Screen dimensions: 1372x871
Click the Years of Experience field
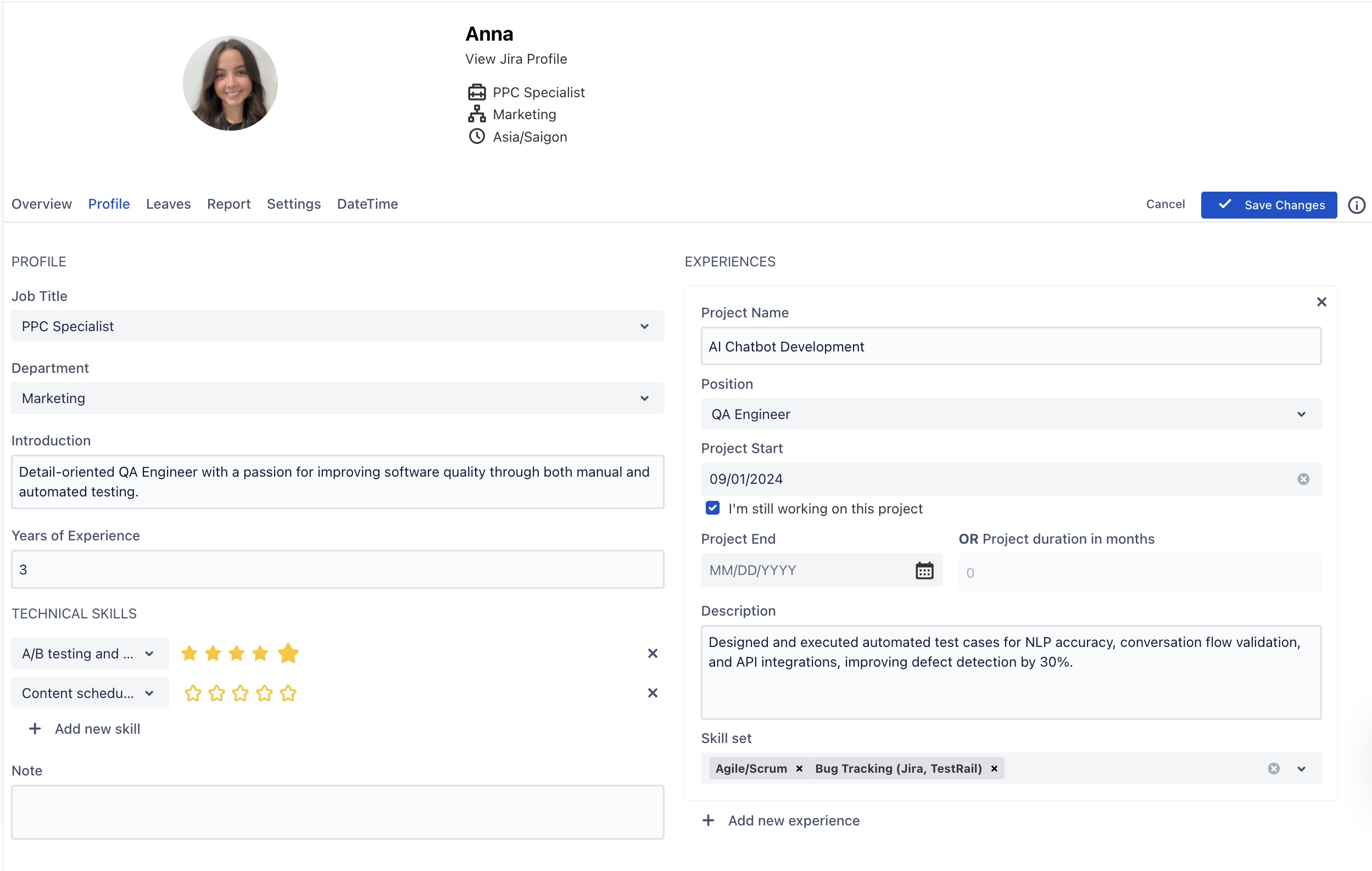pos(337,569)
